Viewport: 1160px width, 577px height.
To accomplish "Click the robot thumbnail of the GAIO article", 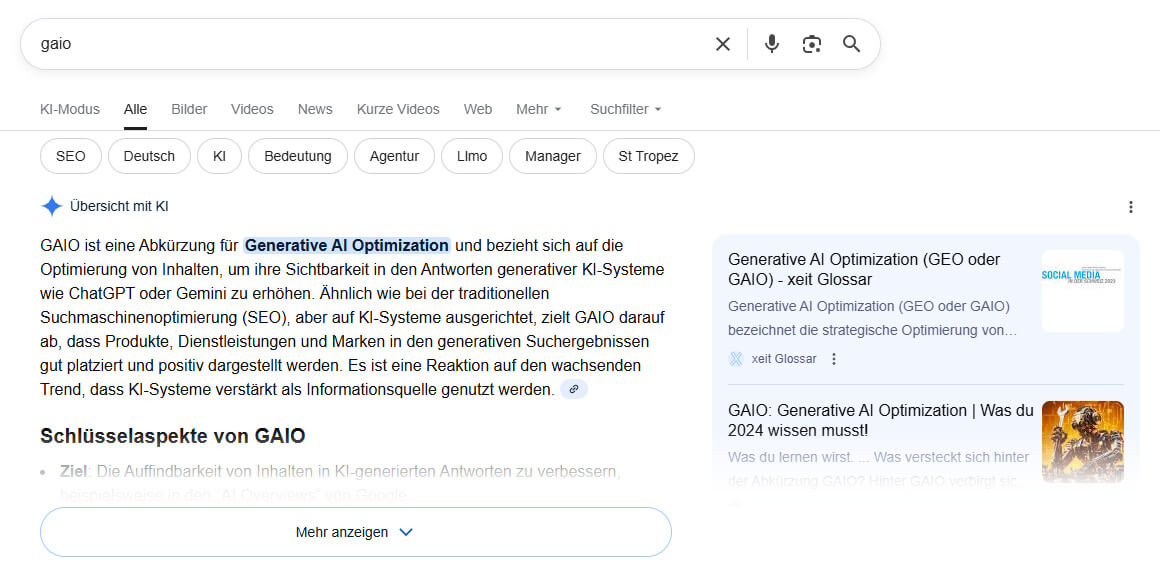I will click(1082, 441).
